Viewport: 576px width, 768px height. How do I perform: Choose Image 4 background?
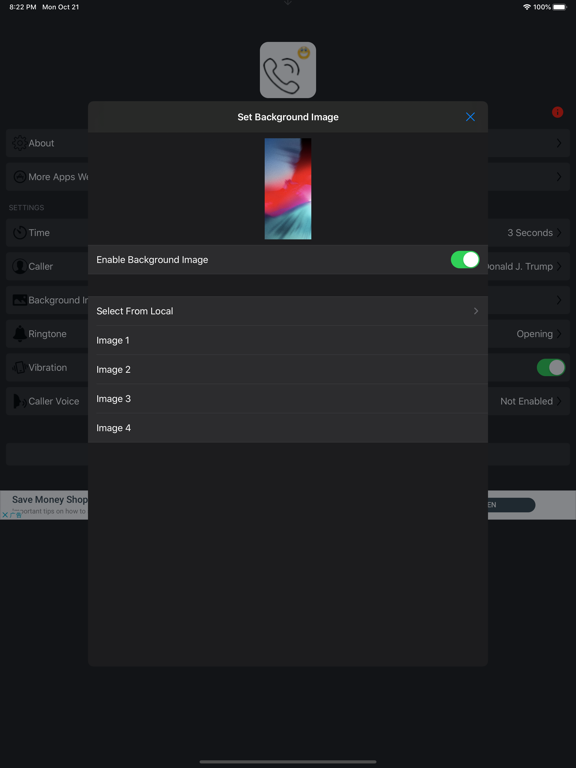click(x=288, y=428)
